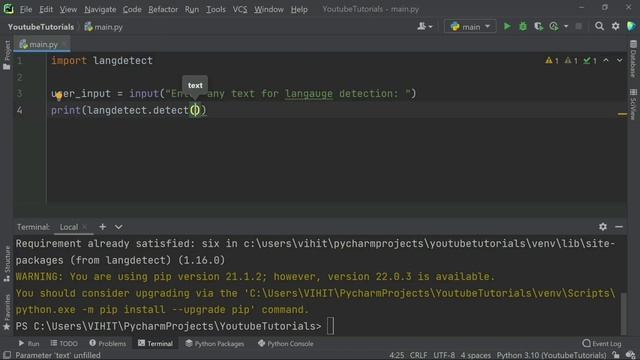Image resolution: width=640 pixels, height=360 pixels.
Task: Open the Python Packages tool window
Action: click(x=215, y=344)
